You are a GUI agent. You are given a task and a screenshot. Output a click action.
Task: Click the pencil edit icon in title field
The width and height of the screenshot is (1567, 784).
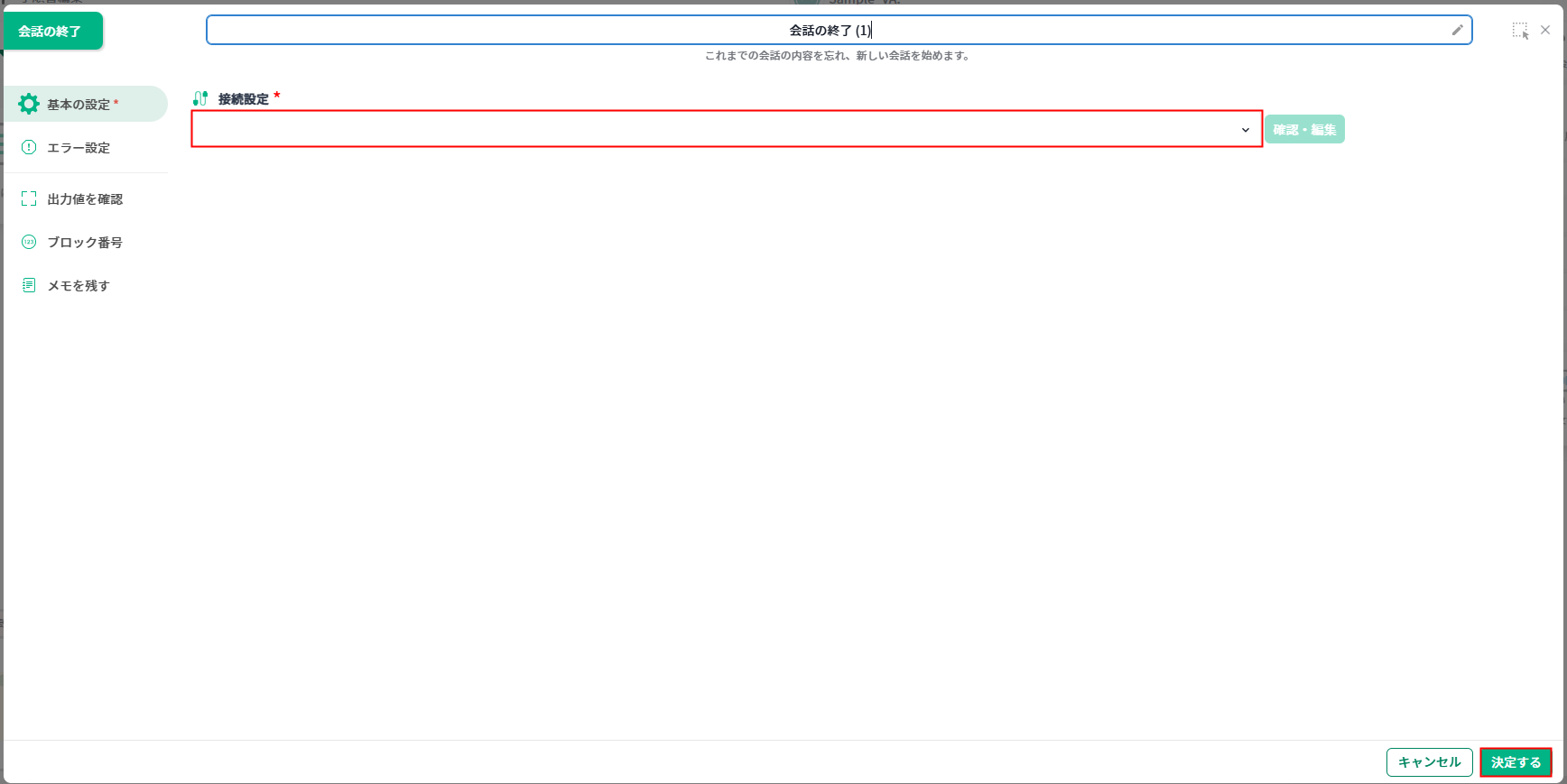(1457, 30)
